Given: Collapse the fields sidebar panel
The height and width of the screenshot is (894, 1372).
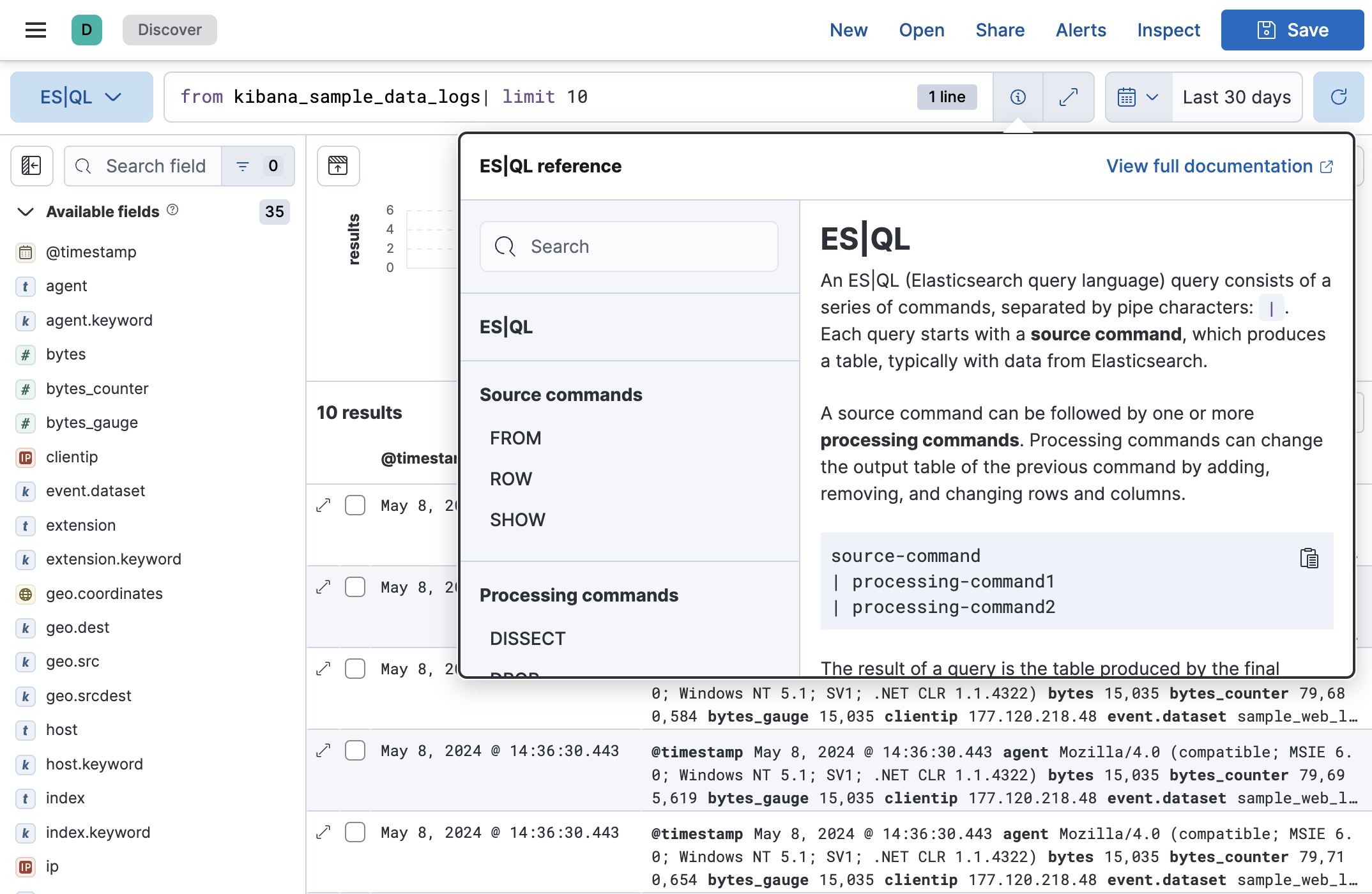Looking at the screenshot, I should point(31,166).
